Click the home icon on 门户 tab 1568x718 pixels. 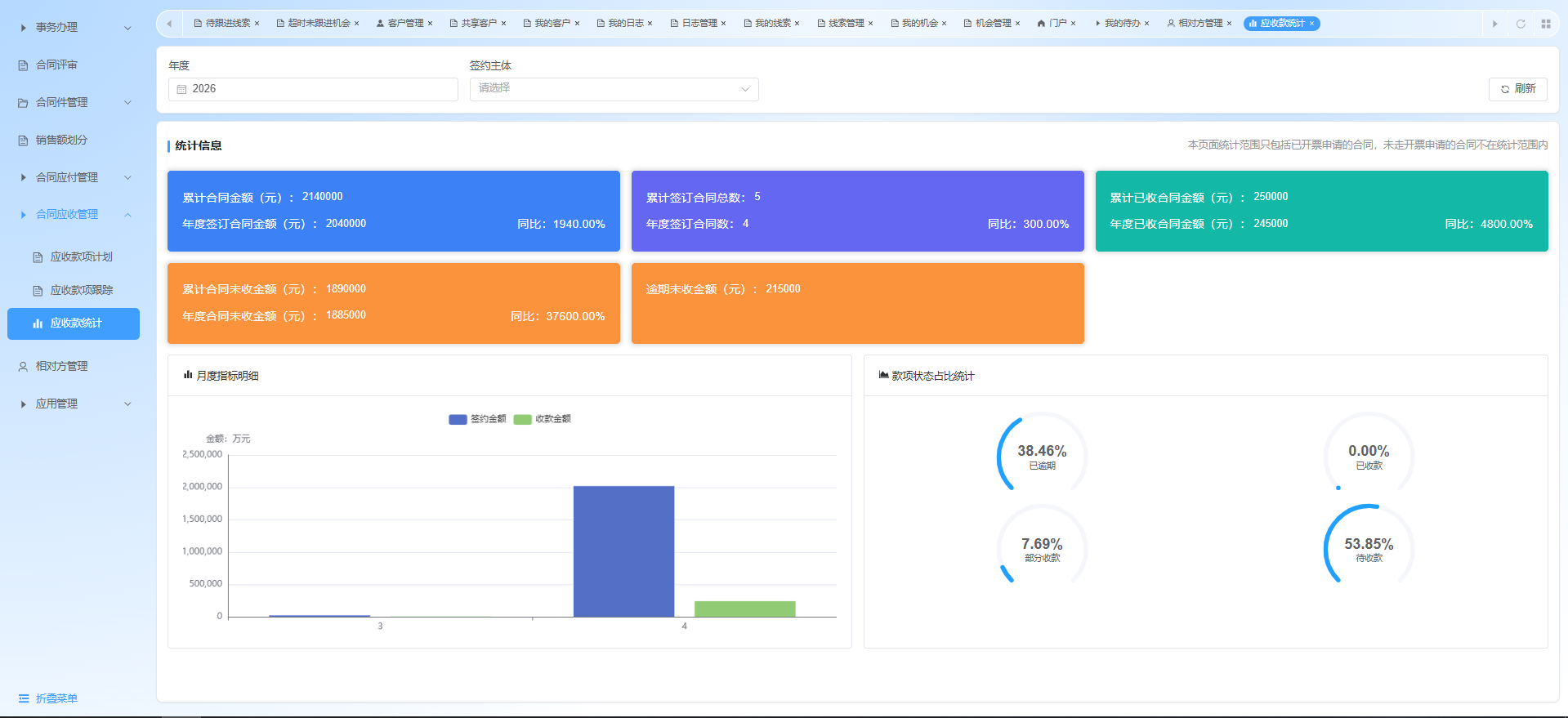point(1041,24)
